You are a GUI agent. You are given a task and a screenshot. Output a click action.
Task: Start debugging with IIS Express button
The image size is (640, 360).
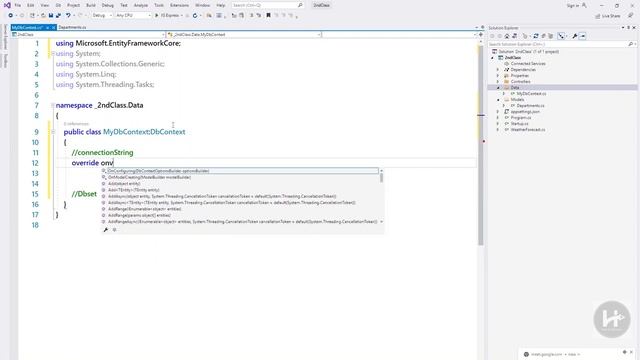(x=167, y=15)
